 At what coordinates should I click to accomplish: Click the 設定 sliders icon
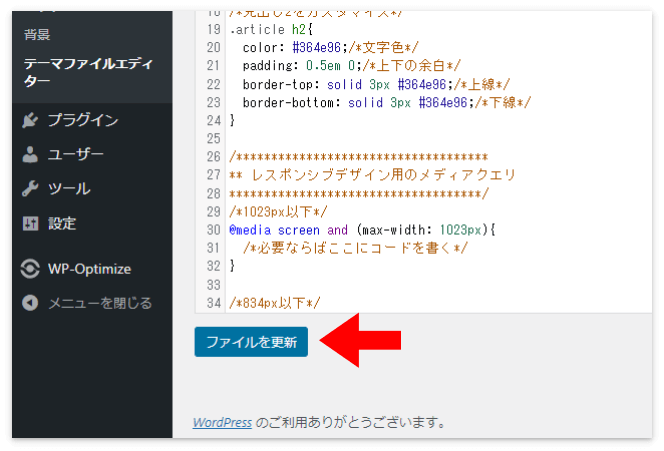30,223
